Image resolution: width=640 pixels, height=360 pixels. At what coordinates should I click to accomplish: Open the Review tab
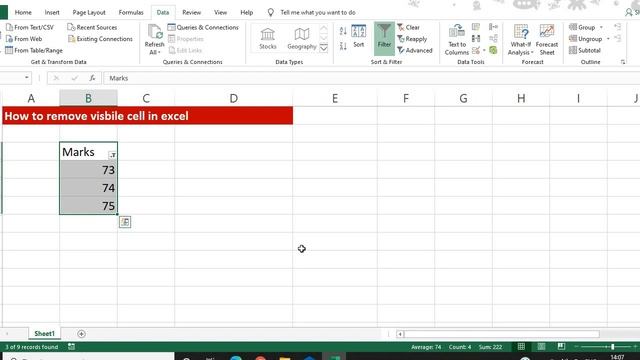[191, 12]
